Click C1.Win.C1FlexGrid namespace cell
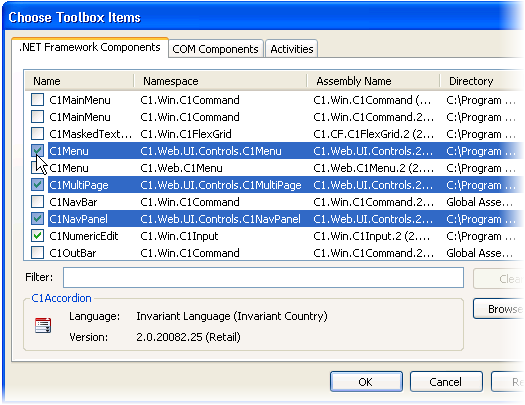525x405 pixels. coord(186,134)
